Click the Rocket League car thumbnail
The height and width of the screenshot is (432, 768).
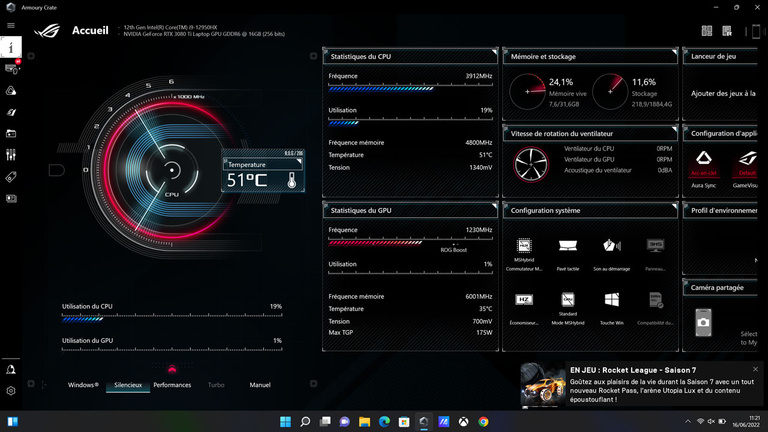click(x=543, y=385)
